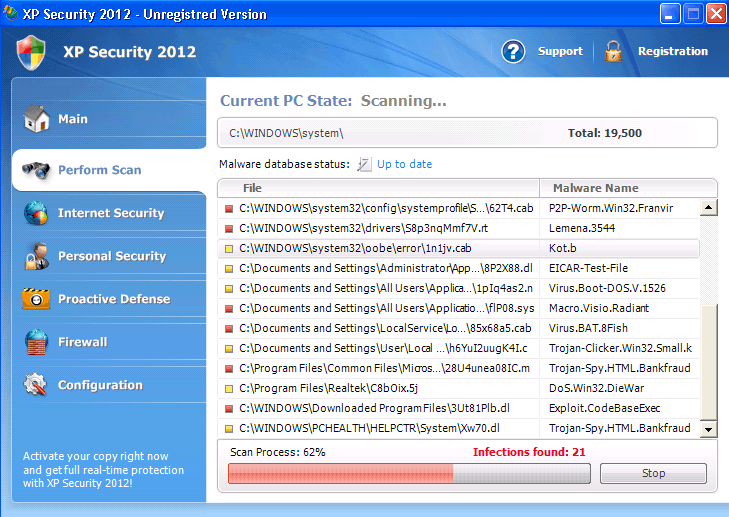
Task: Click the Firewall brick wall icon
Action: (x=37, y=342)
